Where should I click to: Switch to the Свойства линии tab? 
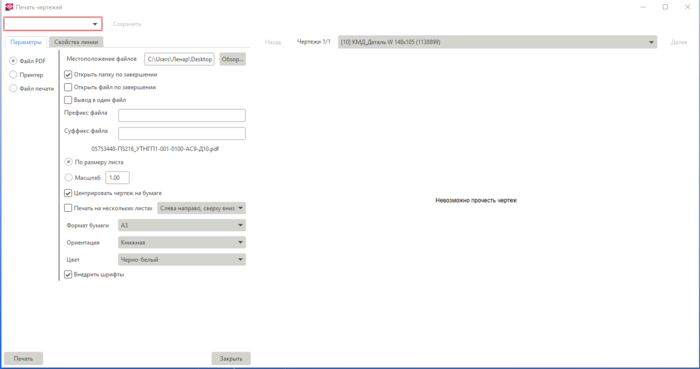(x=76, y=42)
